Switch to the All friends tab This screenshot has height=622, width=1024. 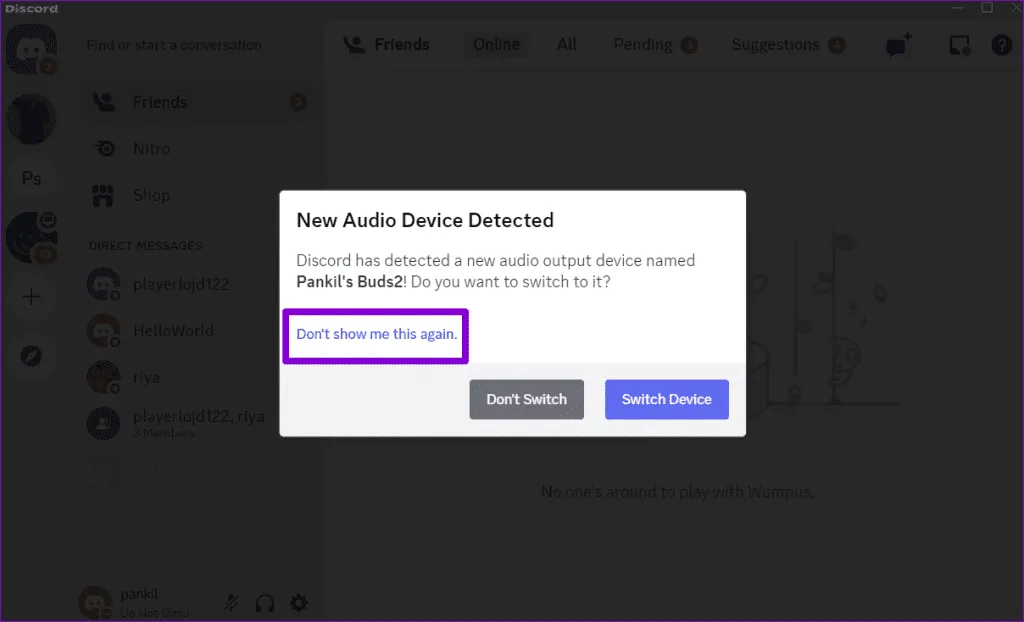567,45
